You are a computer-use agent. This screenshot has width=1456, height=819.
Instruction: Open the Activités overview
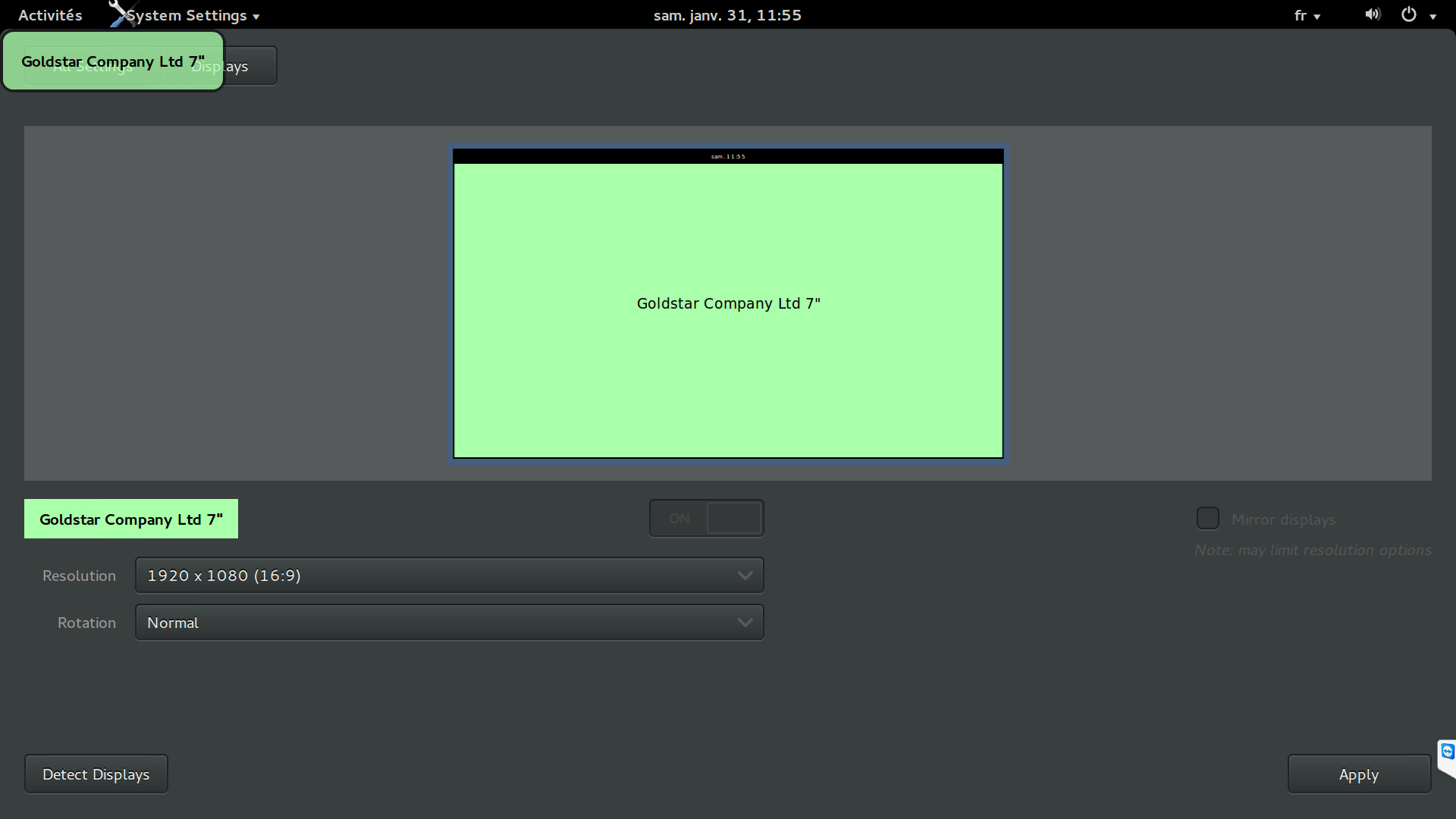(x=50, y=15)
